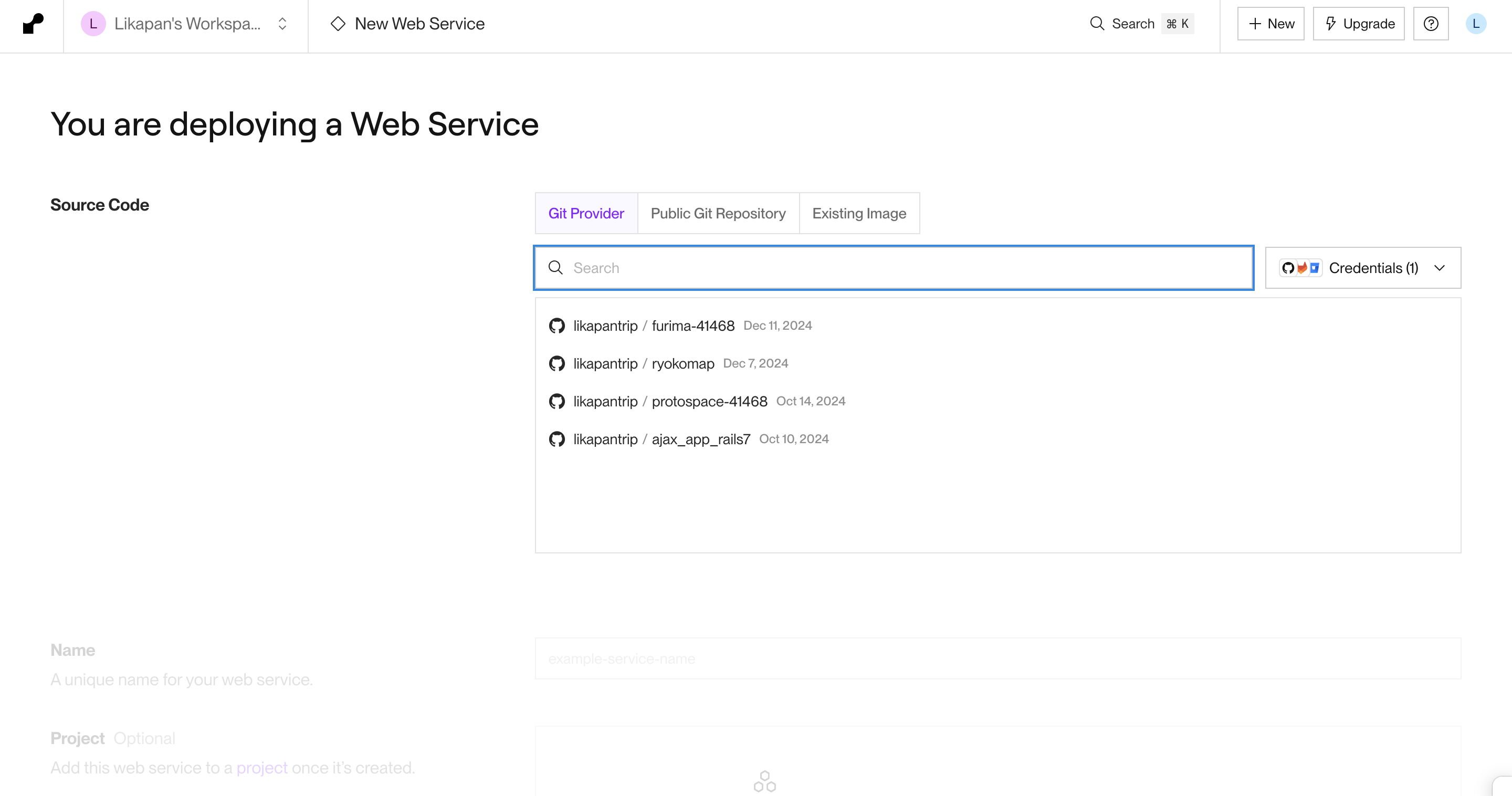Click the GitHub icon next to furima-41468
Image resolution: width=1512 pixels, height=796 pixels.
pyautogui.click(x=556, y=326)
